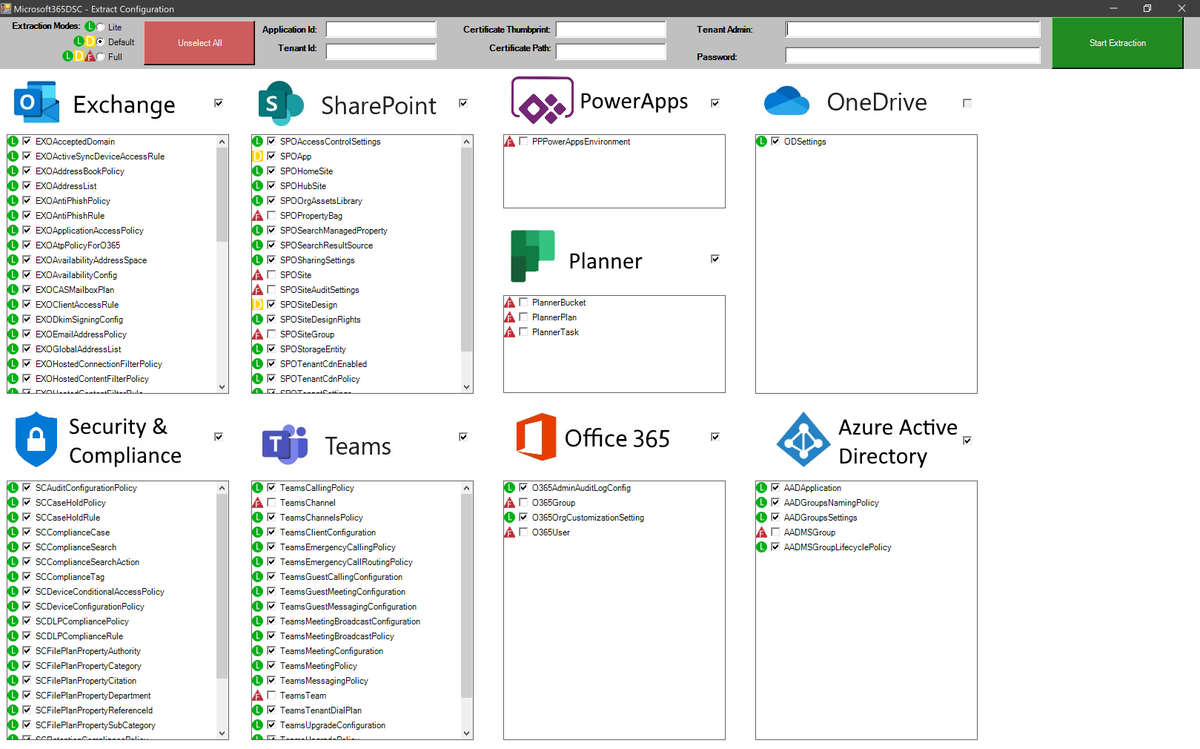This screenshot has width=1200, height=749.
Task: Click Teams list scroll-down arrow
Action: 467,733
